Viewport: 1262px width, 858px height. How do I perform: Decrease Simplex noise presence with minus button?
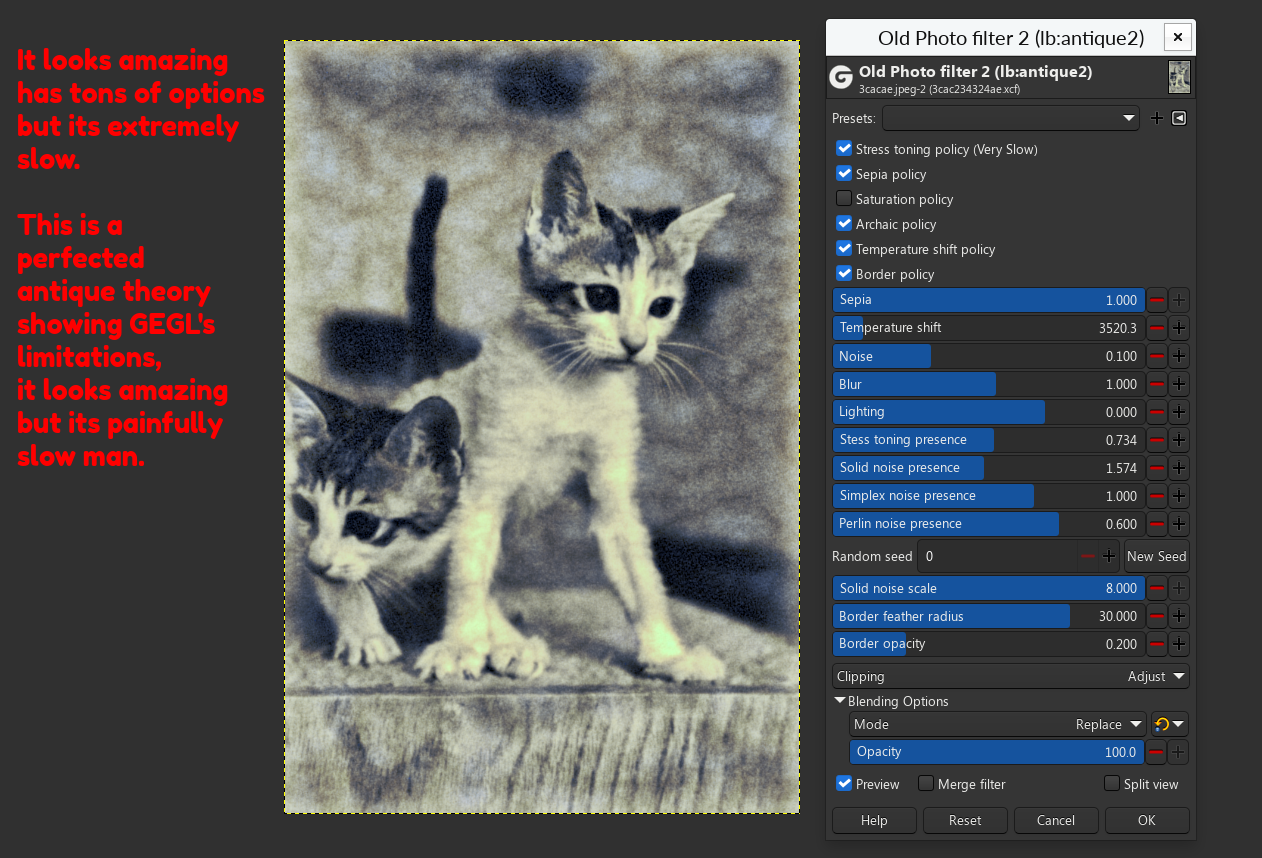coord(1156,496)
